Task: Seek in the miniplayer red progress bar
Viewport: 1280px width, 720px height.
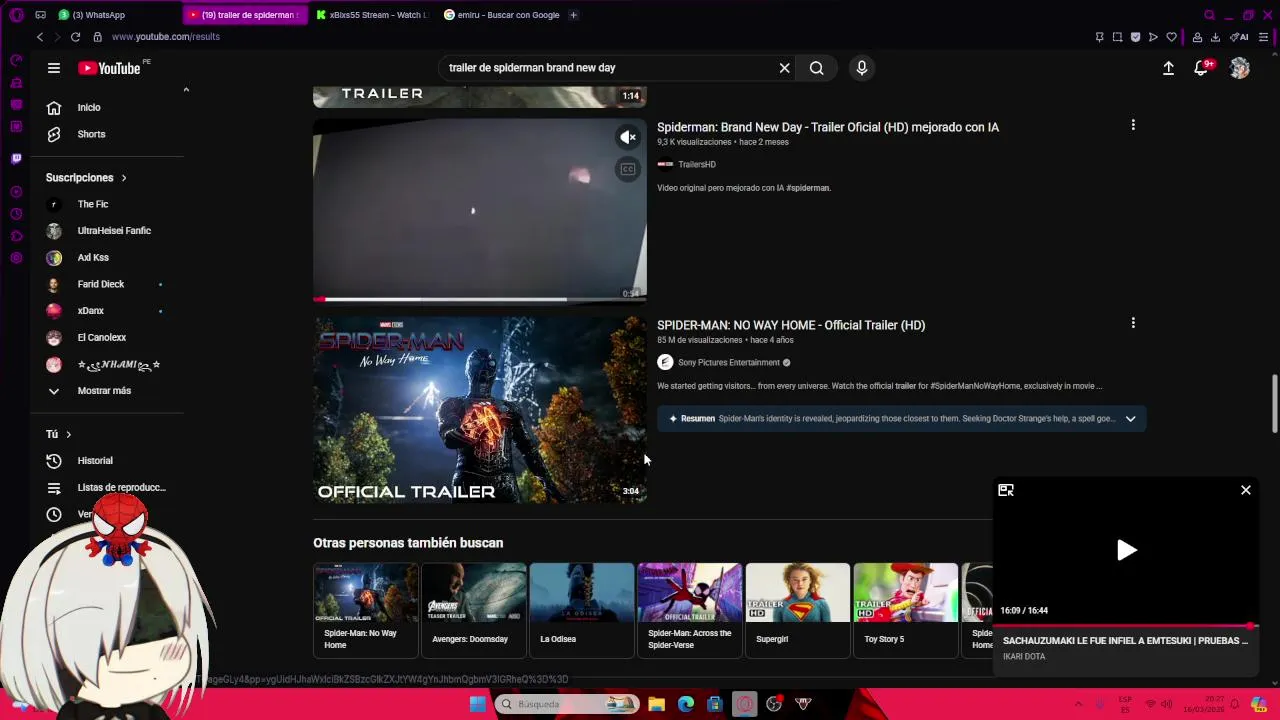Action: 1126,626
